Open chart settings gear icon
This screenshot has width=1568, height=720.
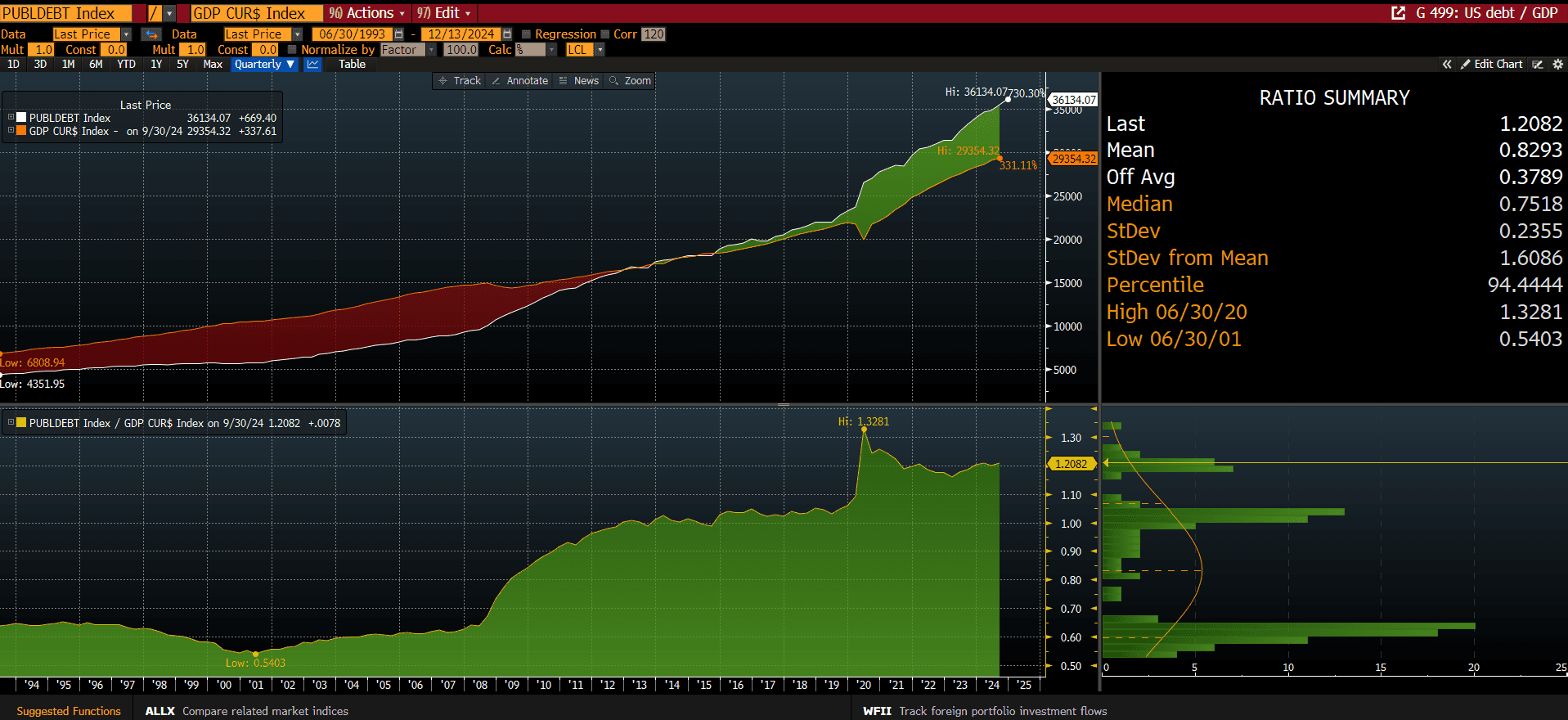coord(1557,64)
